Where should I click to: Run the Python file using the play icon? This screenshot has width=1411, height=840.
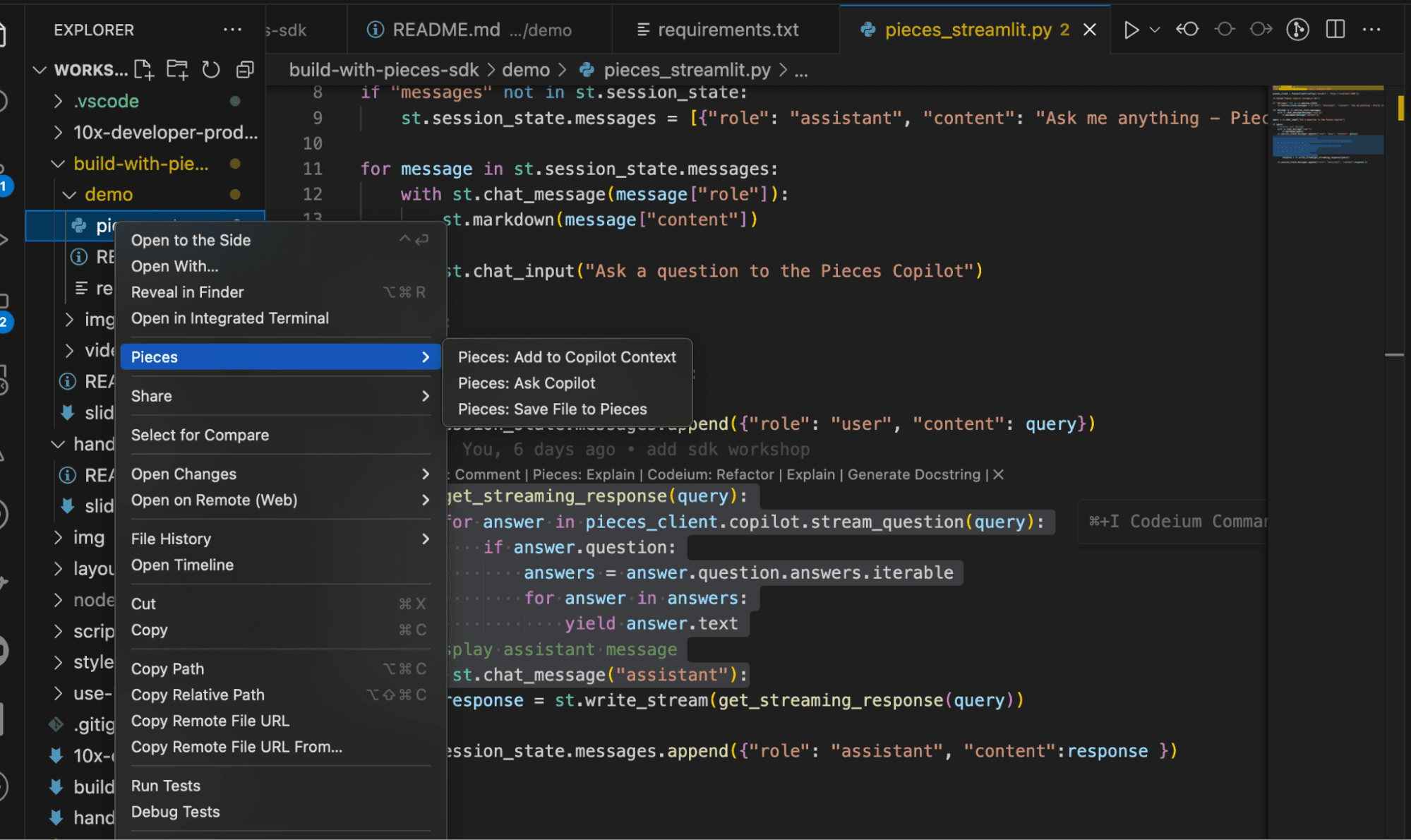click(1131, 29)
